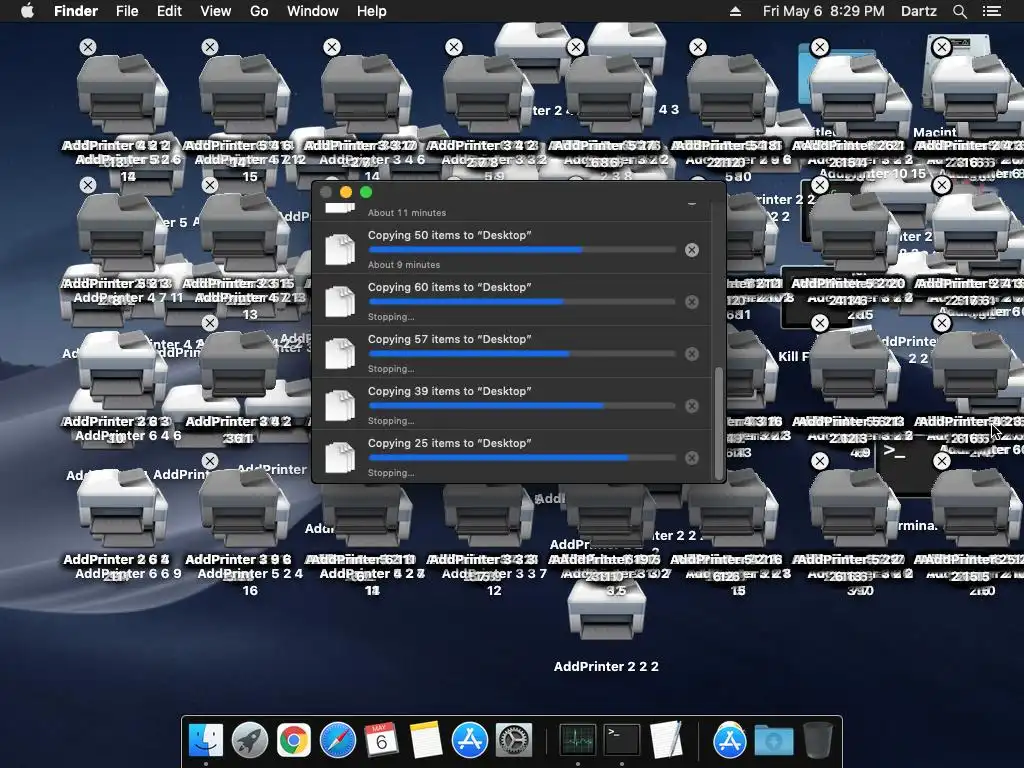
Task: Open Notes from the Dock
Action: tap(426, 740)
